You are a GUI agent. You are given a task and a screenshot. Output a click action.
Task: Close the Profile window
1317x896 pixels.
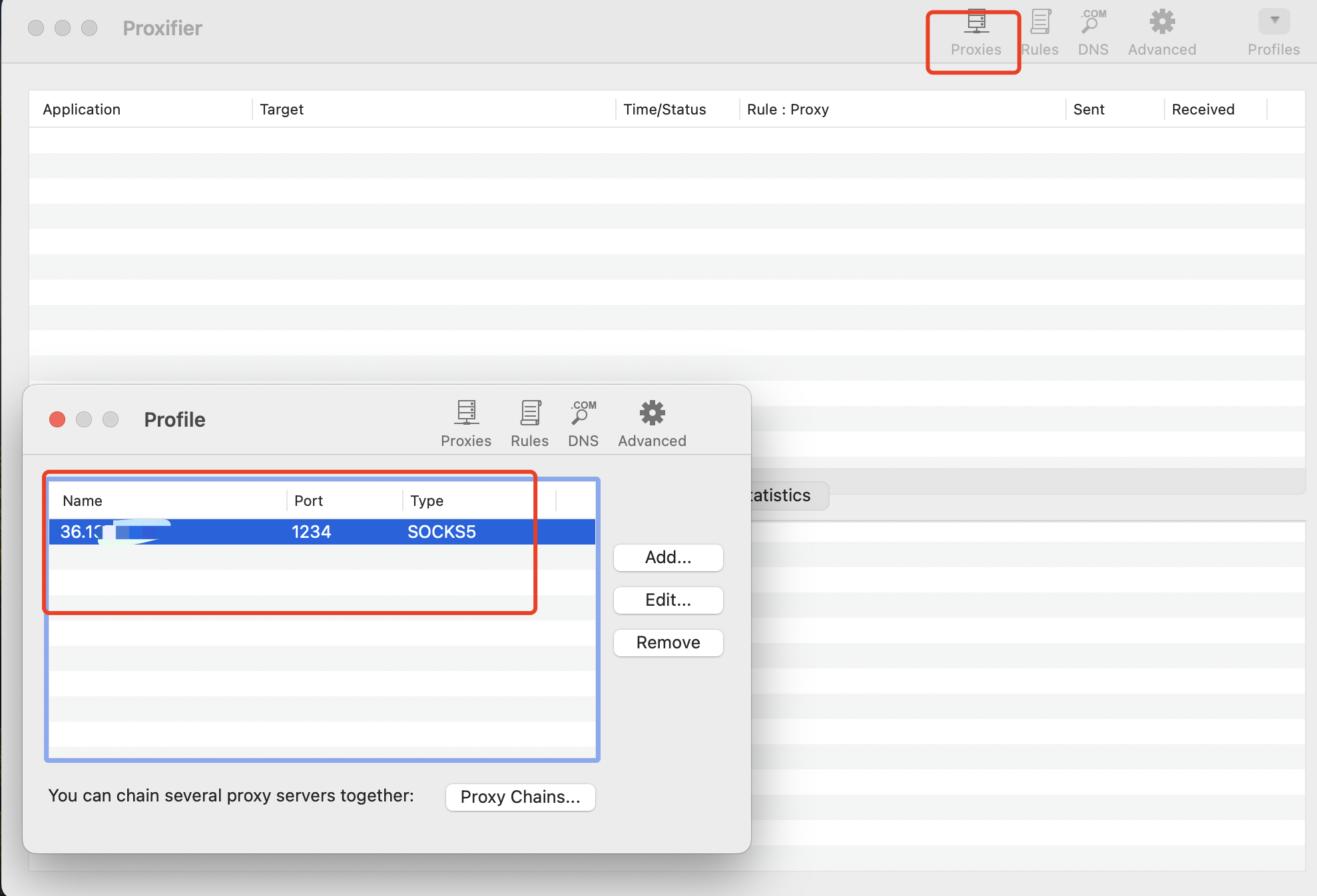57,419
